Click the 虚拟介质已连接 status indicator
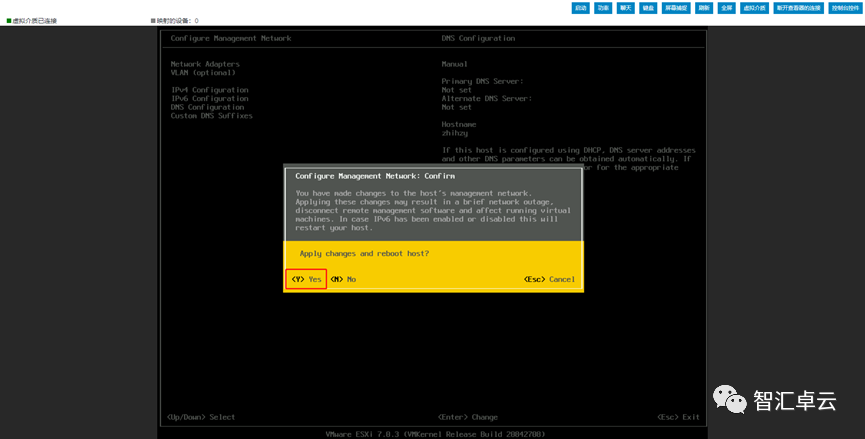 tap(31, 21)
